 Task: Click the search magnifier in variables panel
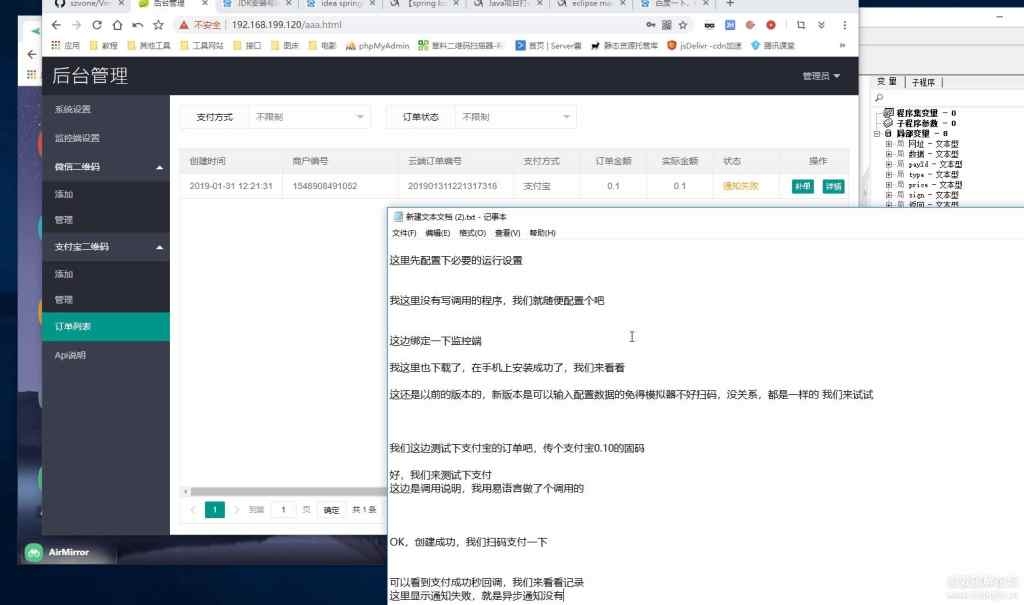pos(879,98)
